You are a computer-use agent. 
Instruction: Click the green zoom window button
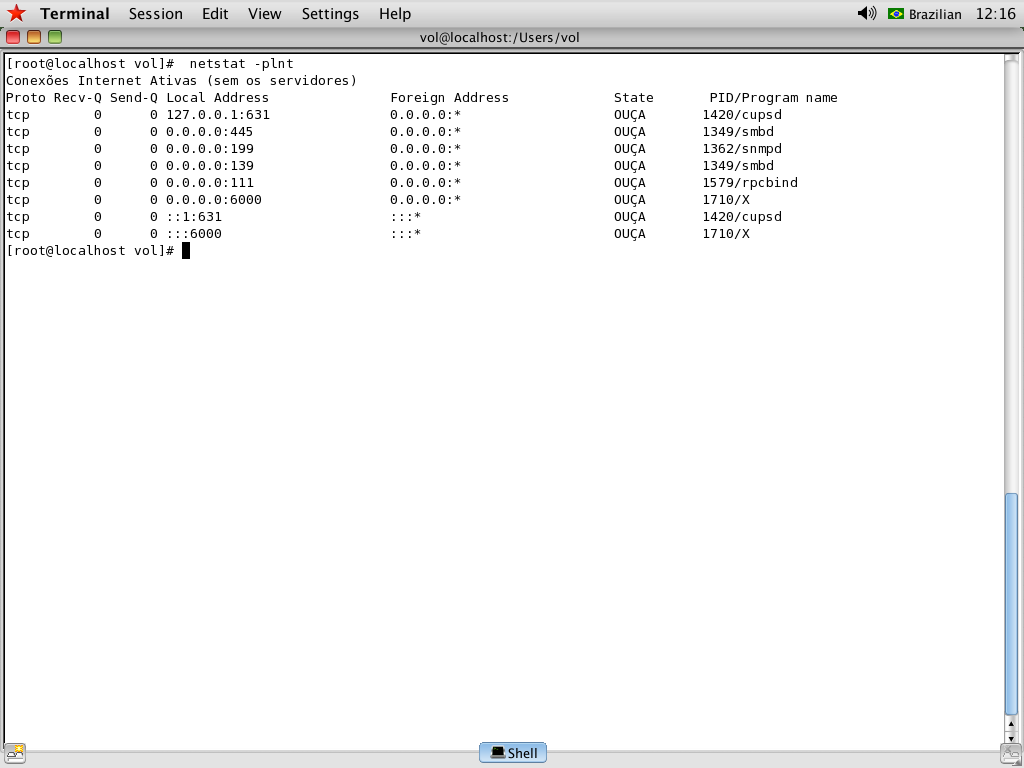(x=55, y=37)
